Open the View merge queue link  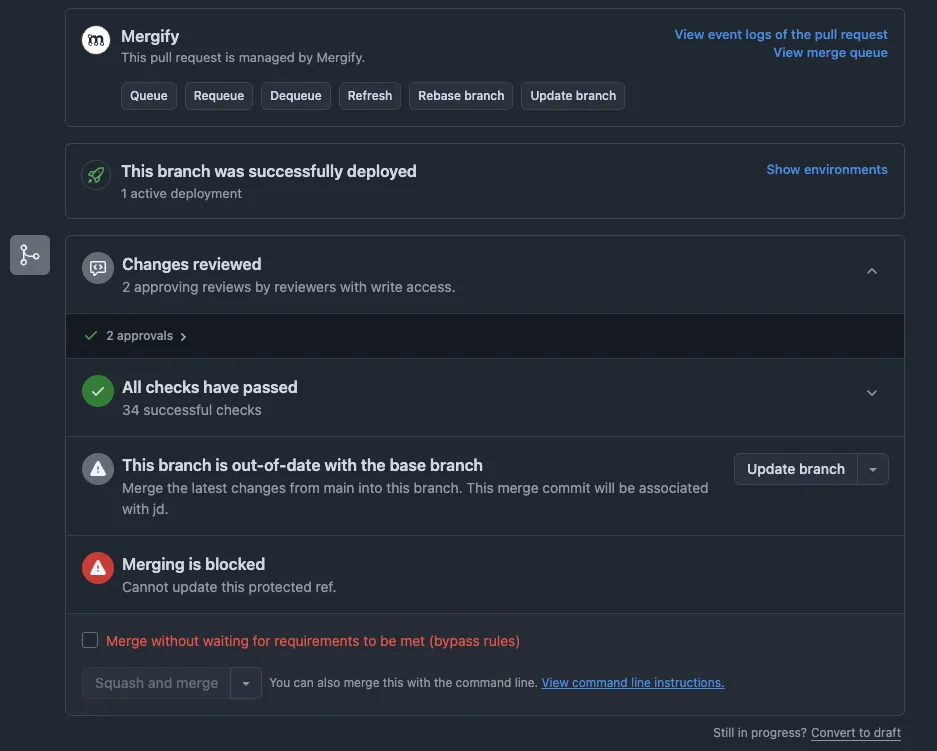click(x=830, y=52)
